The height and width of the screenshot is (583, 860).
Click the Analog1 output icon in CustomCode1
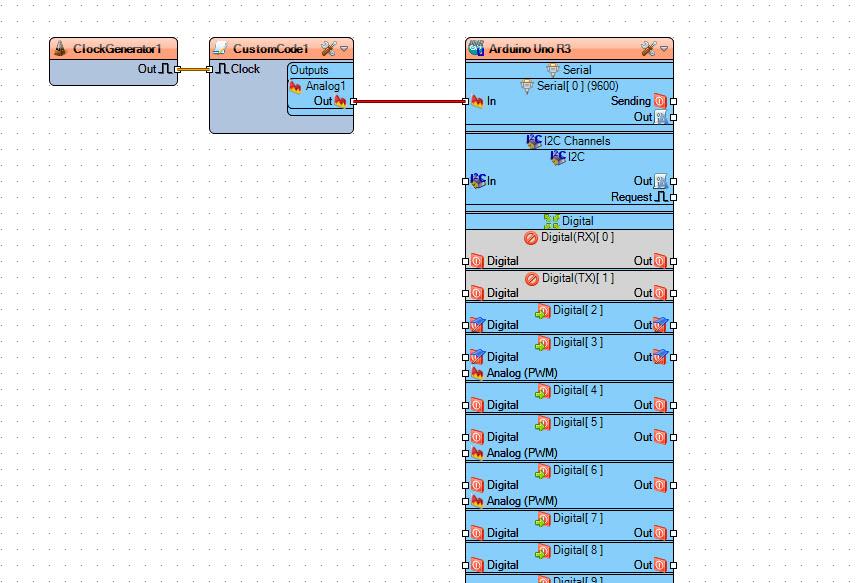(296, 87)
